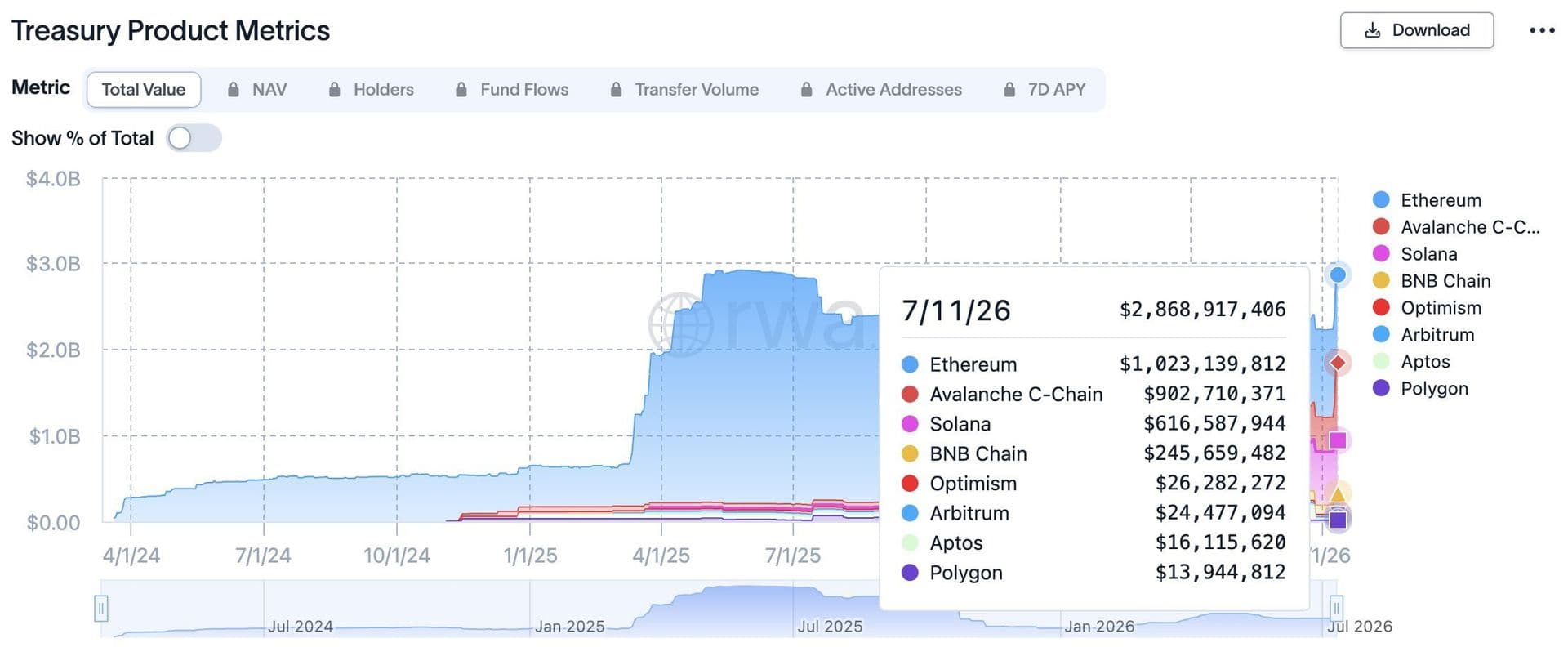This screenshot has width=1568, height=665.
Task: Click the Avalanche C-Chain value $902,710,371
Action: [1214, 394]
